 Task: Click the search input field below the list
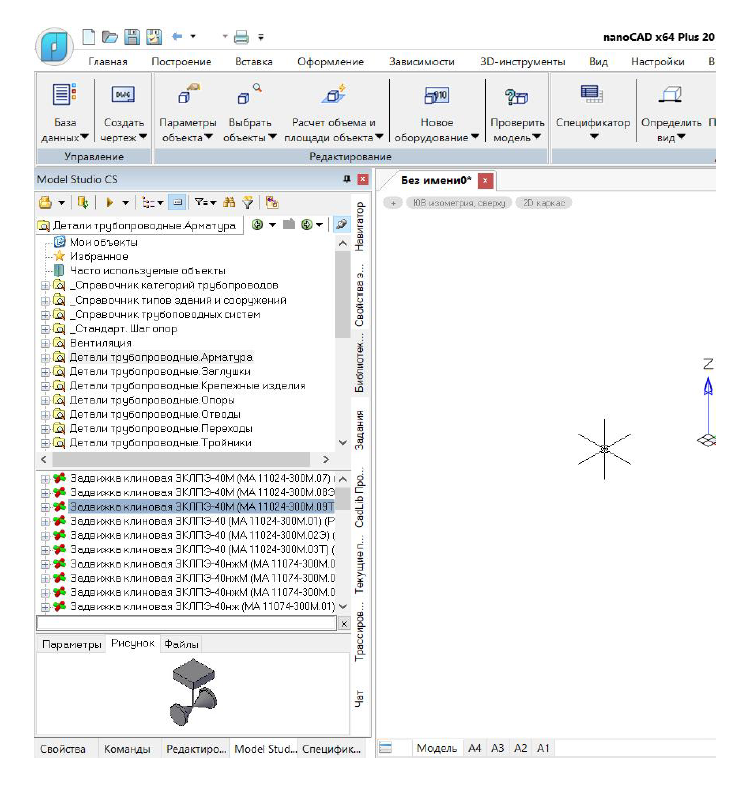click(186, 623)
